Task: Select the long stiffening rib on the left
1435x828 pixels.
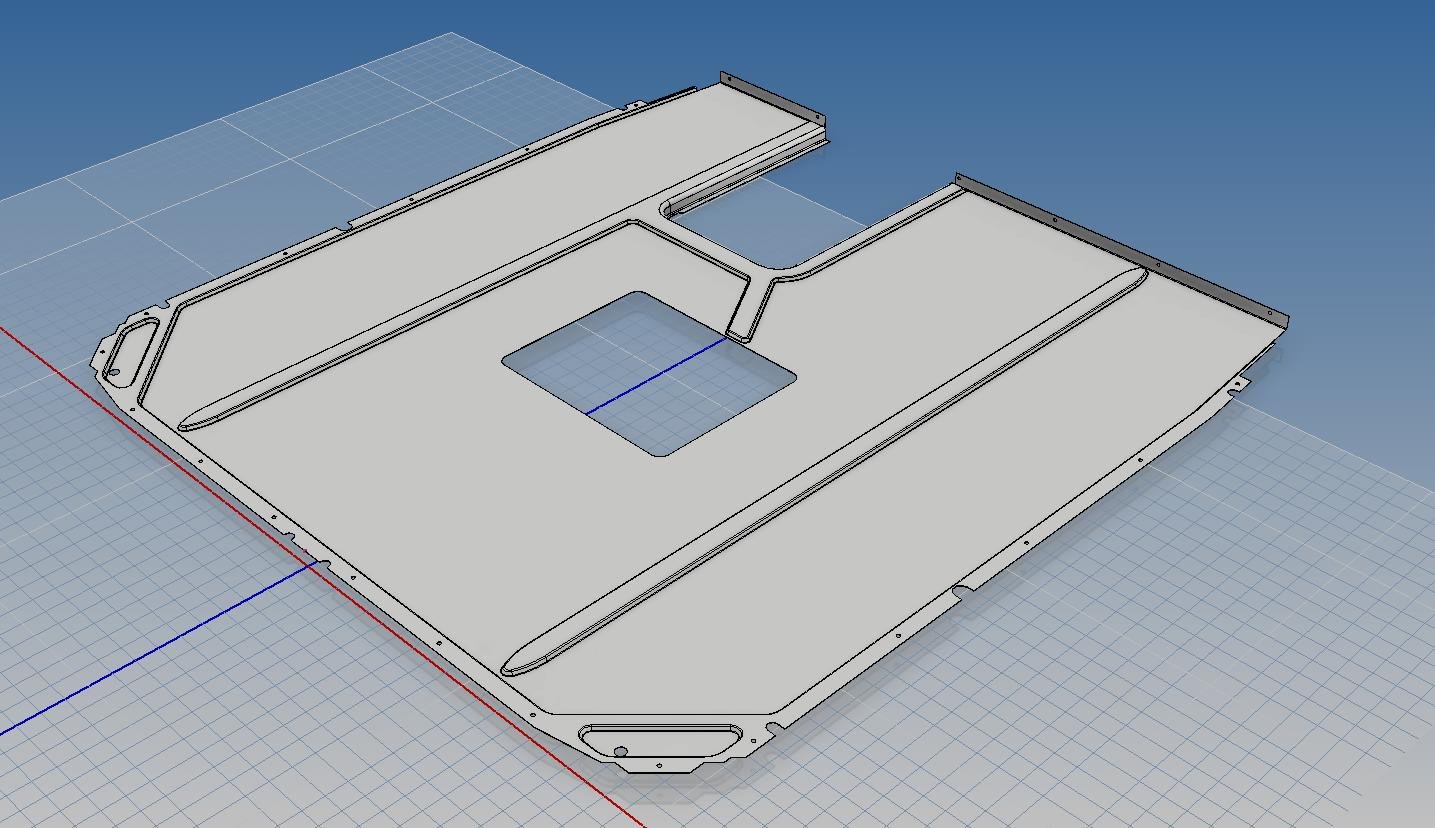Action: click(x=400, y=327)
